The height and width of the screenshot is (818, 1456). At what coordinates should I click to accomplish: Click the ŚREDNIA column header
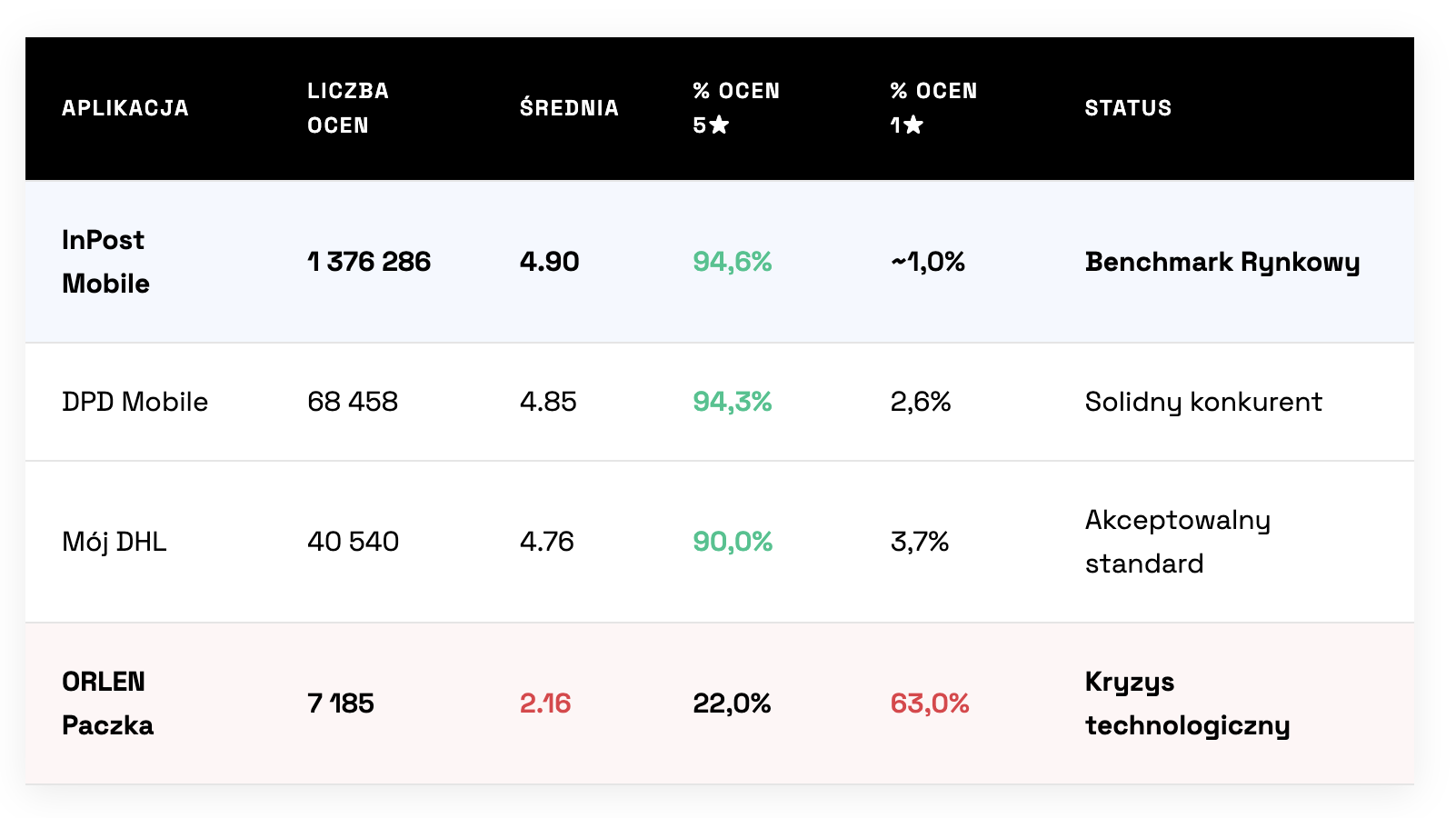click(x=569, y=108)
